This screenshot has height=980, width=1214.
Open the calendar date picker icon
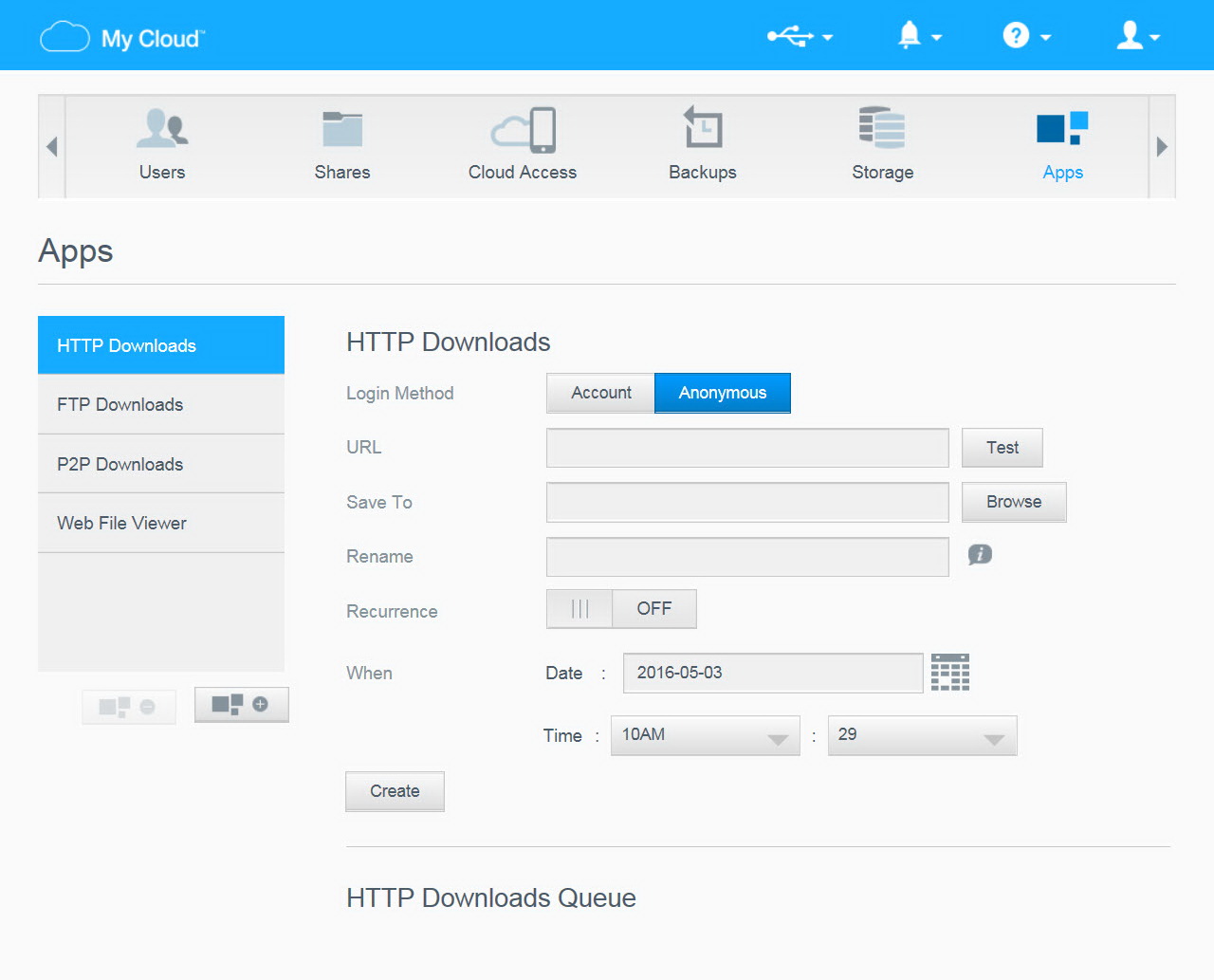[x=950, y=672]
